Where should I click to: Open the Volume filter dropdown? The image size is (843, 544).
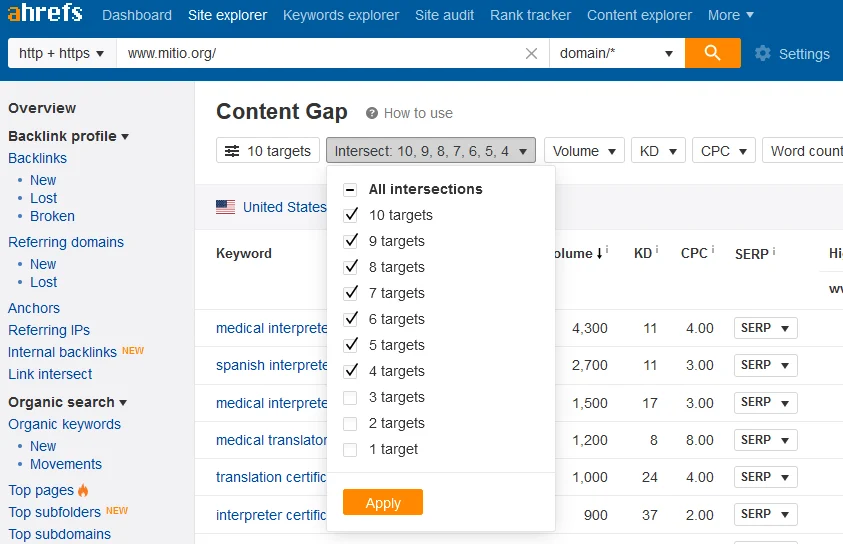pos(584,151)
